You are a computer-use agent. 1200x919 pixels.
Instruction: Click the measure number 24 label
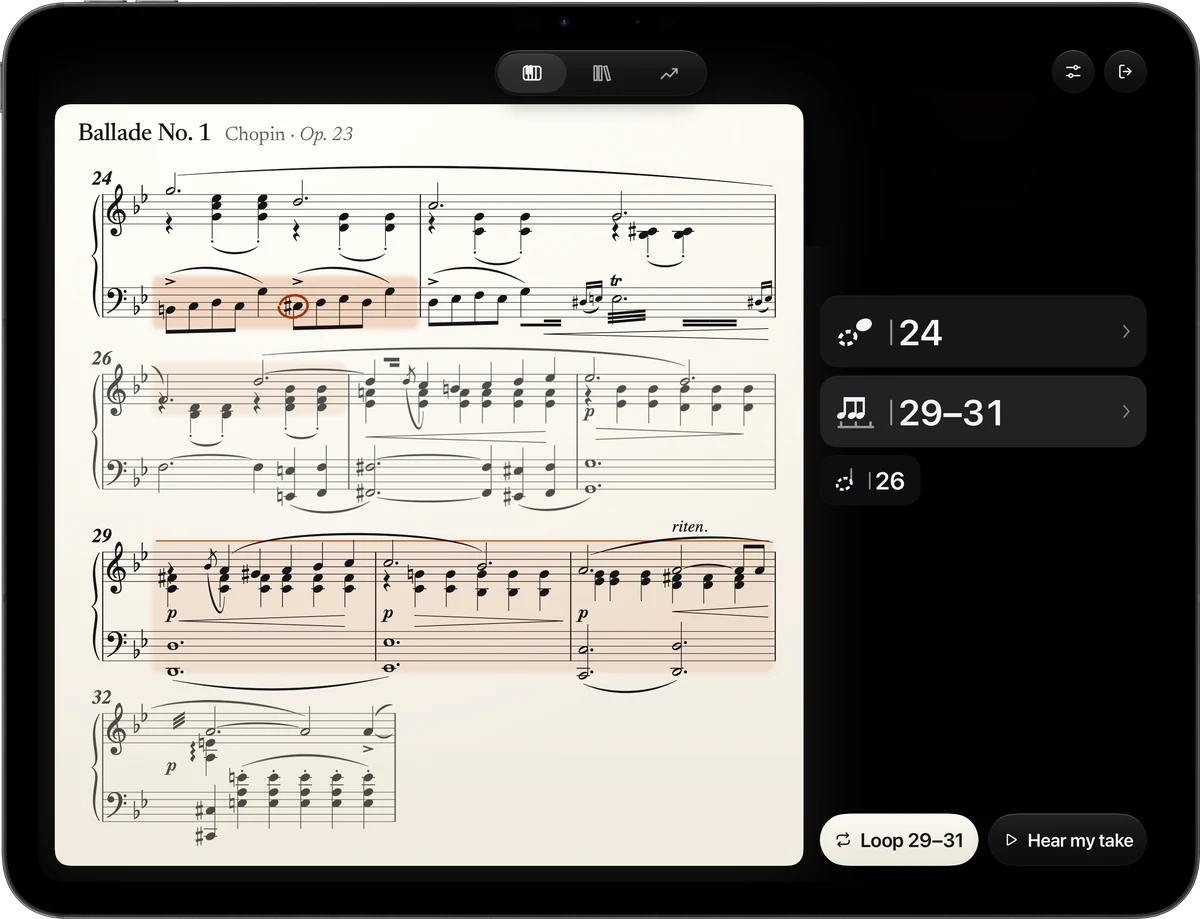[102, 179]
